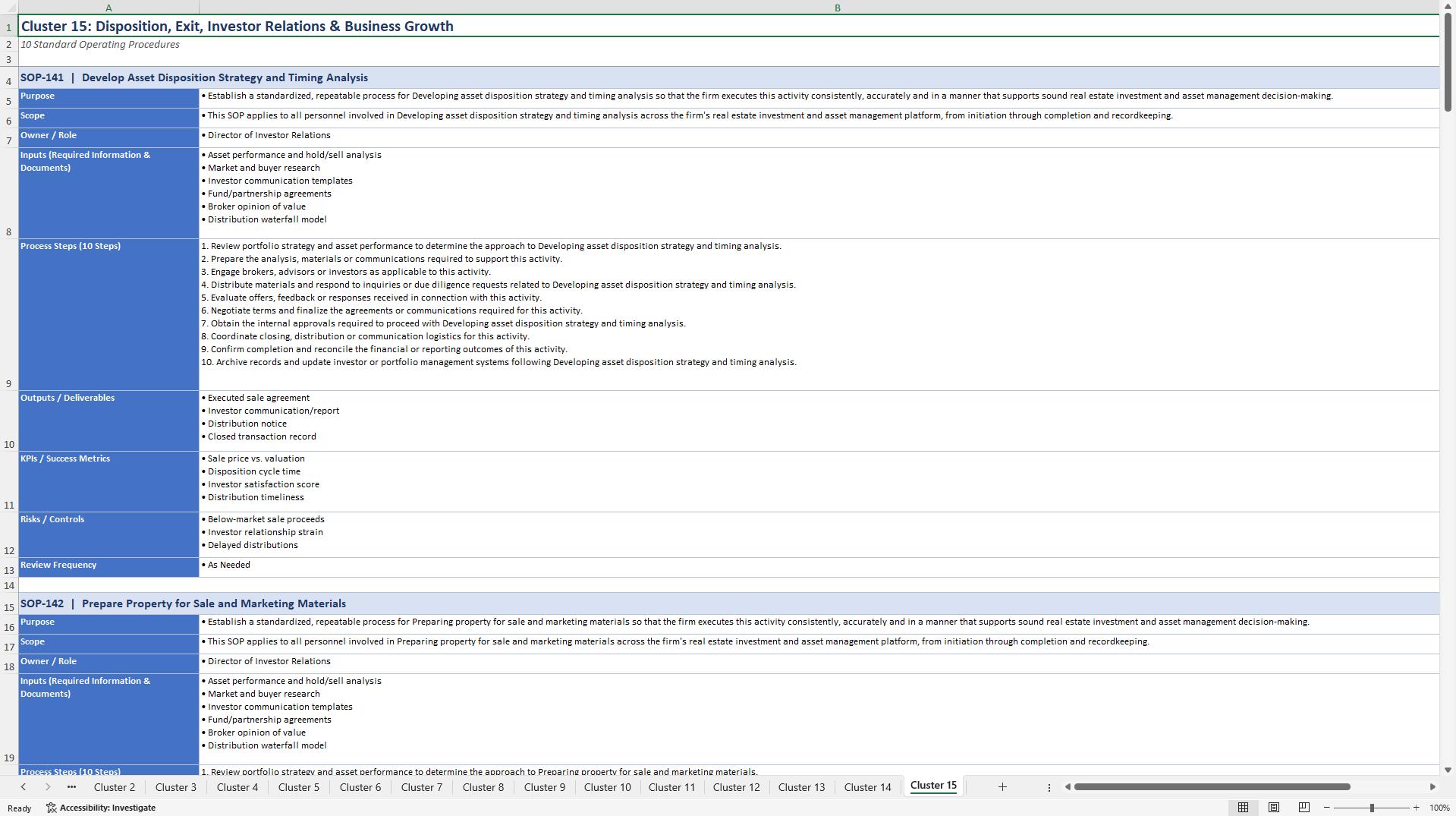Open Accessibility Investigate status icon

click(101, 808)
